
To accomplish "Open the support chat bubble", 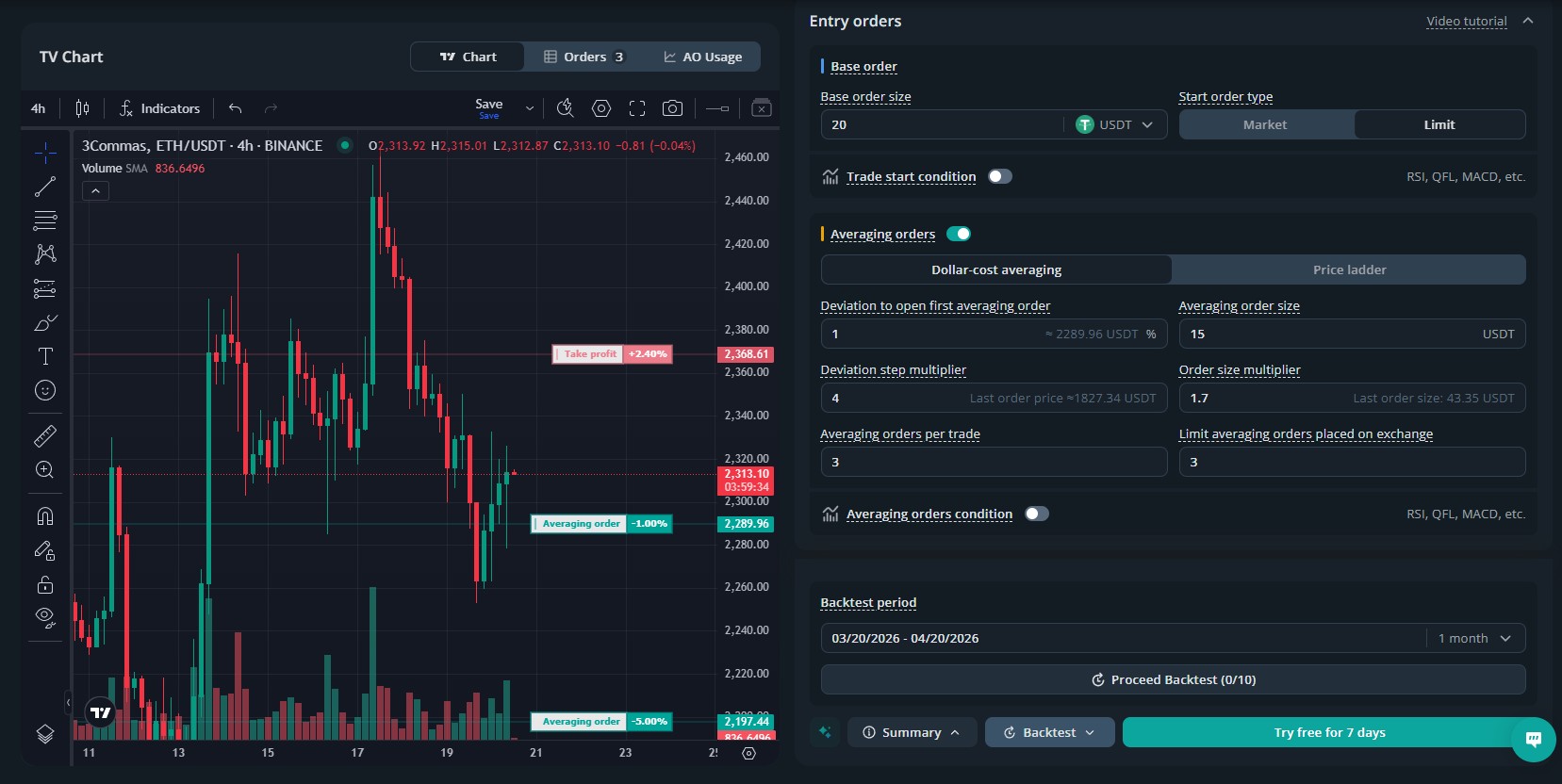I will coord(1534,740).
